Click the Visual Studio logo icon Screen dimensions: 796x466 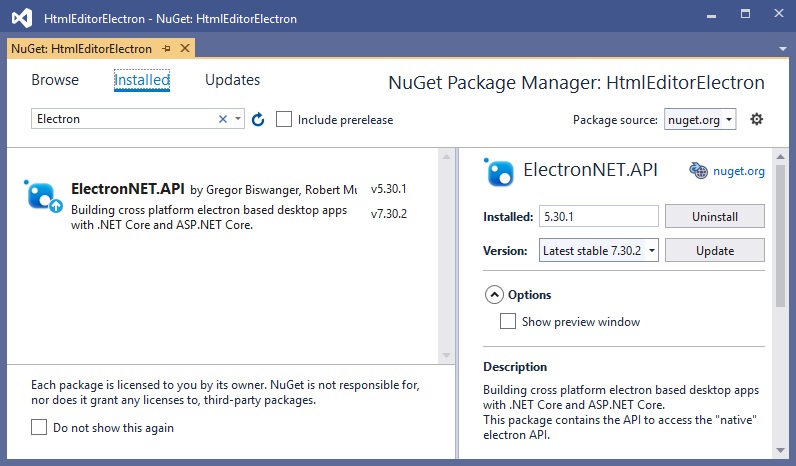coord(22,18)
